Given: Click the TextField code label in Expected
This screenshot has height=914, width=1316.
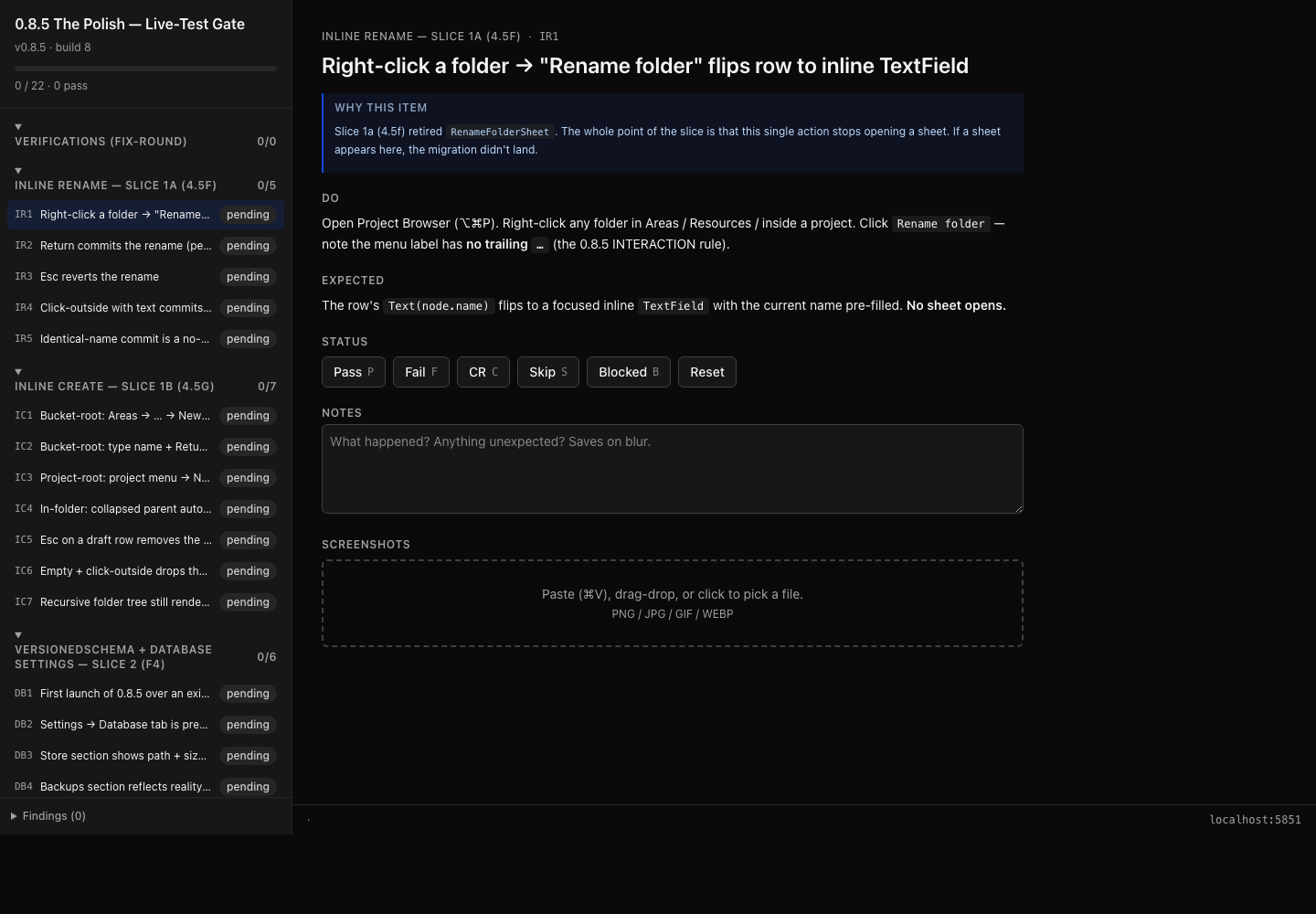Looking at the screenshot, I should coord(673,306).
